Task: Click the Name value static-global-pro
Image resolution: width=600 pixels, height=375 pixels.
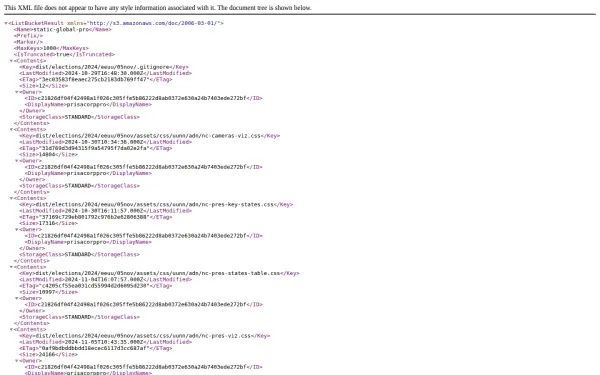Action: tap(61, 29)
